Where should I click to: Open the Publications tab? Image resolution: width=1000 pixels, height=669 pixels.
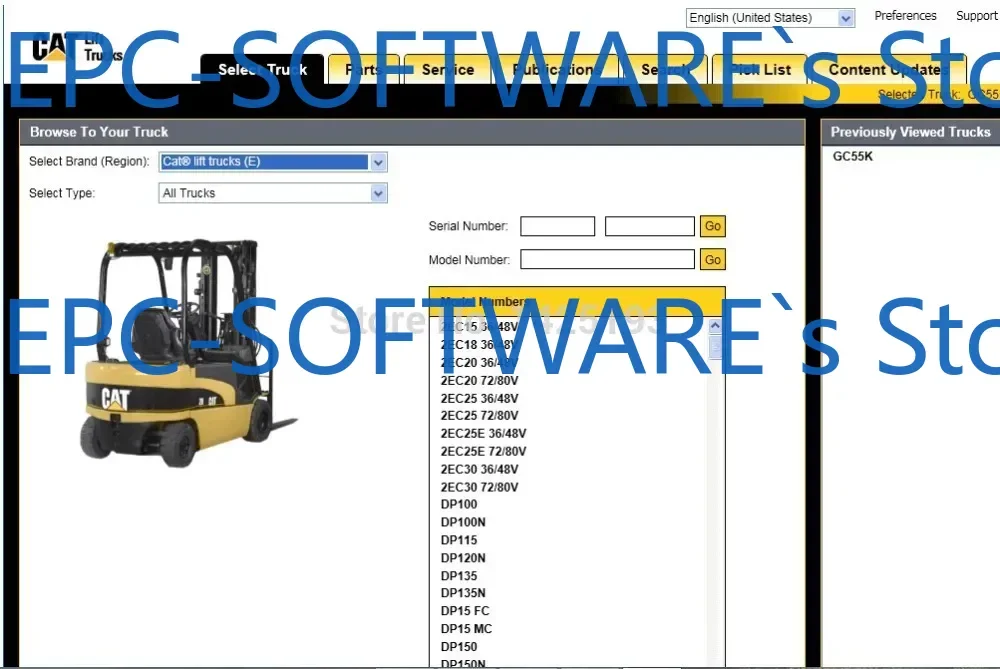555,70
